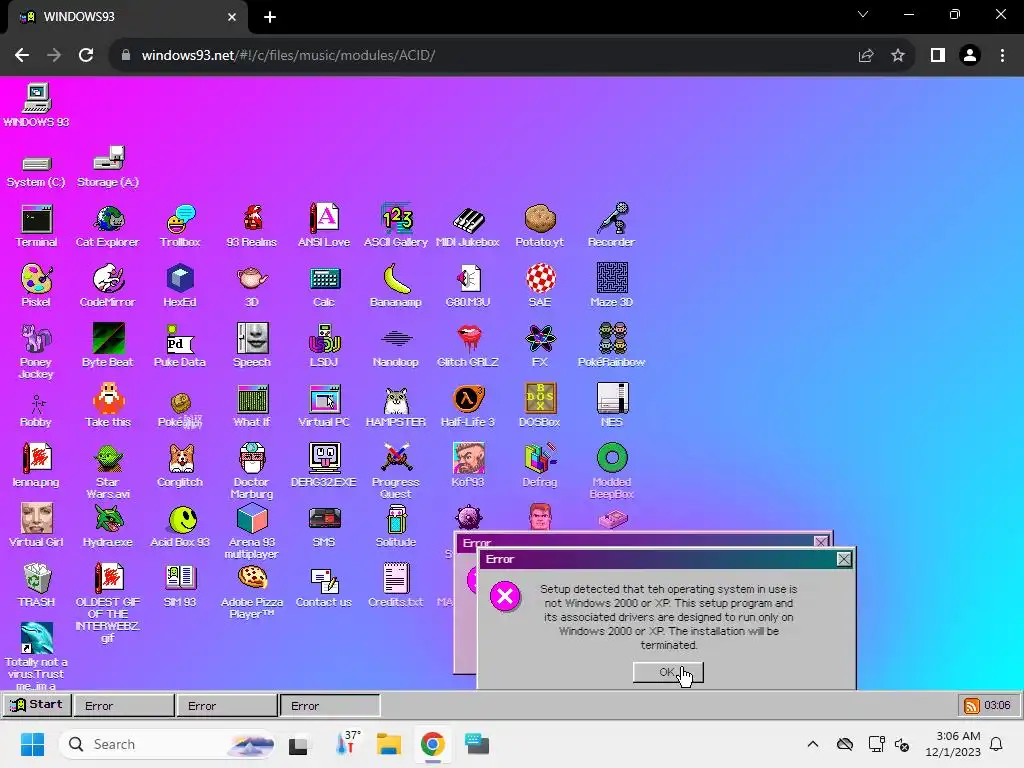Viewport: 1024px width, 768px height.
Task: Open the DOSBox icon
Action: [x=540, y=406]
